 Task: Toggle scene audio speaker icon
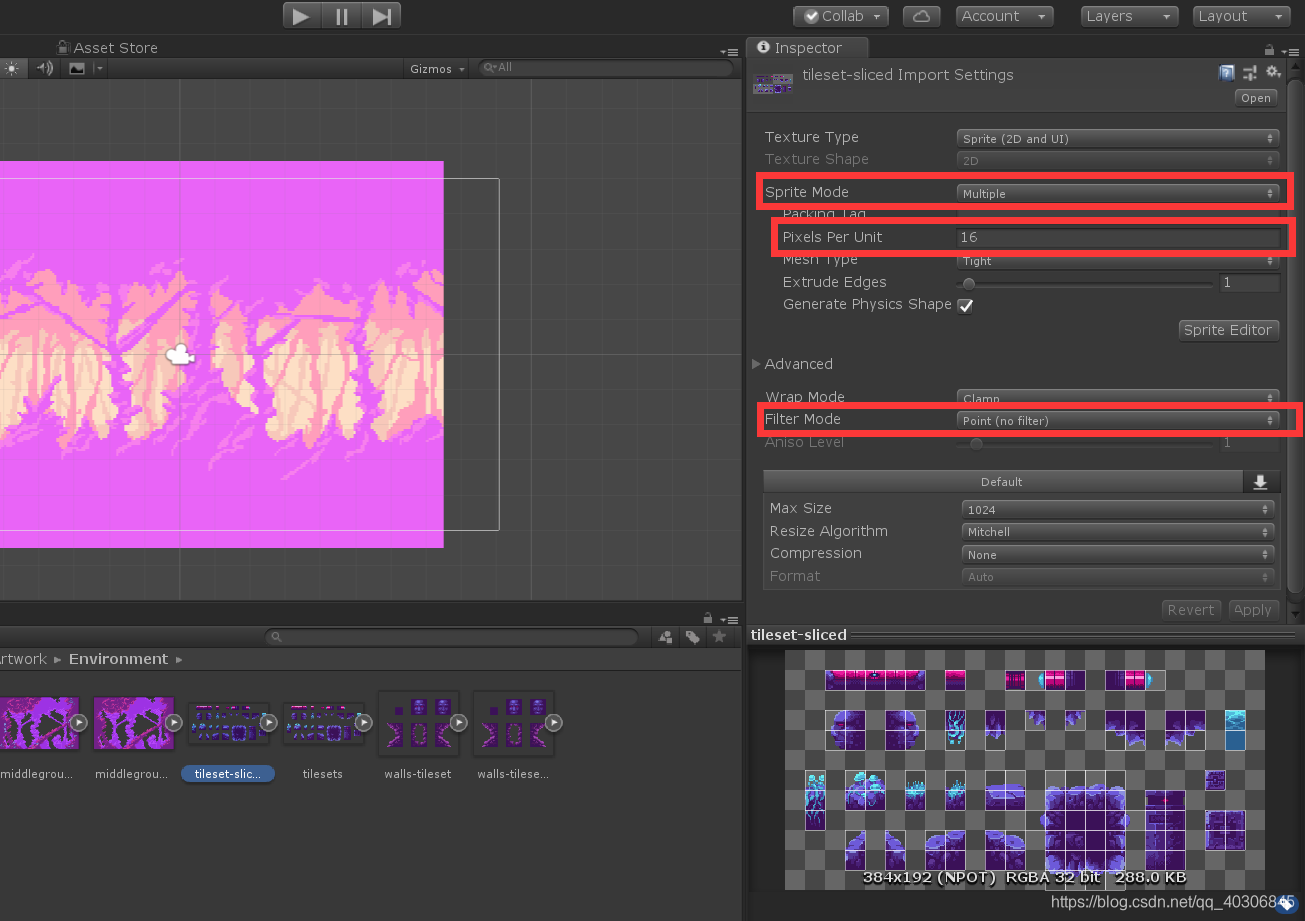(x=44, y=68)
